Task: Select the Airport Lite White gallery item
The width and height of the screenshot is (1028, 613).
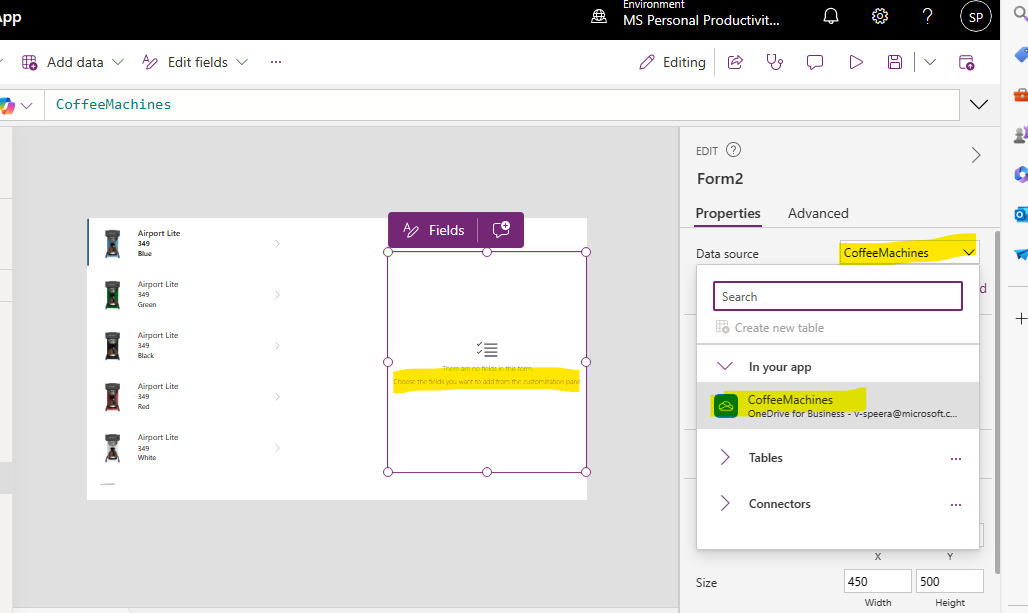Action: tap(187, 448)
